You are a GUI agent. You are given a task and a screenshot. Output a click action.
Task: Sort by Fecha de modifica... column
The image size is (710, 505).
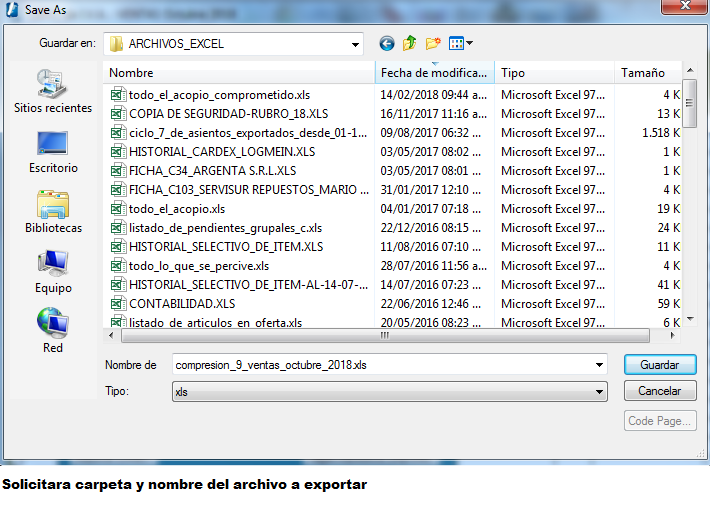click(435, 73)
